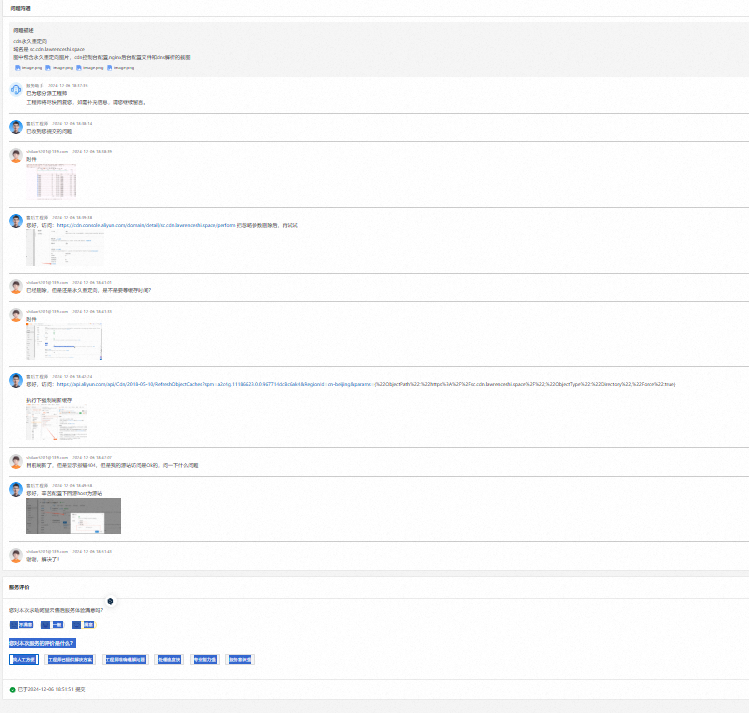Click user avatar beside the first 附件 message
The width and height of the screenshot is (749, 713).
[16, 156]
